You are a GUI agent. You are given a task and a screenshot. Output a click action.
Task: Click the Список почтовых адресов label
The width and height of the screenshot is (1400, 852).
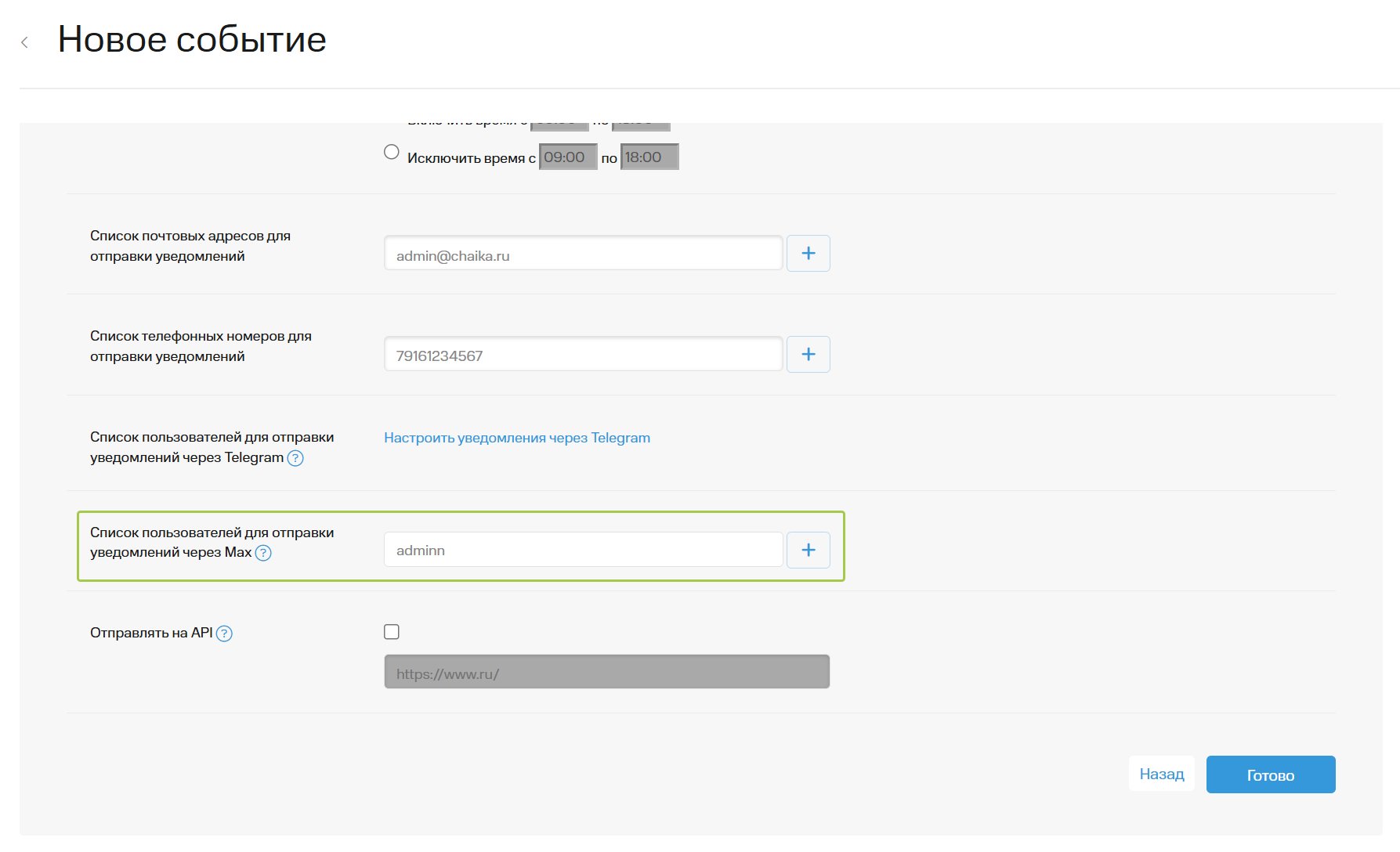[190, 246]
